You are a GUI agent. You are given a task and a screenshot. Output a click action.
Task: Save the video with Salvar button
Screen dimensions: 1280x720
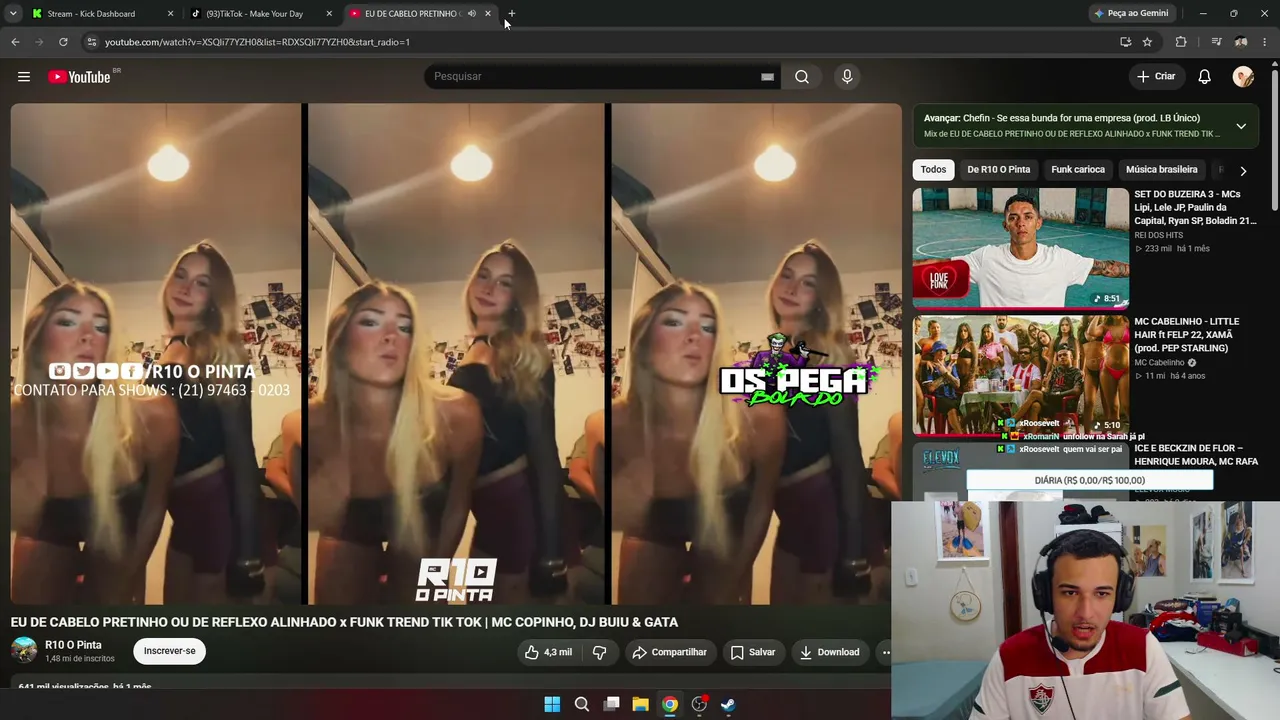click(x=753, y=652)
